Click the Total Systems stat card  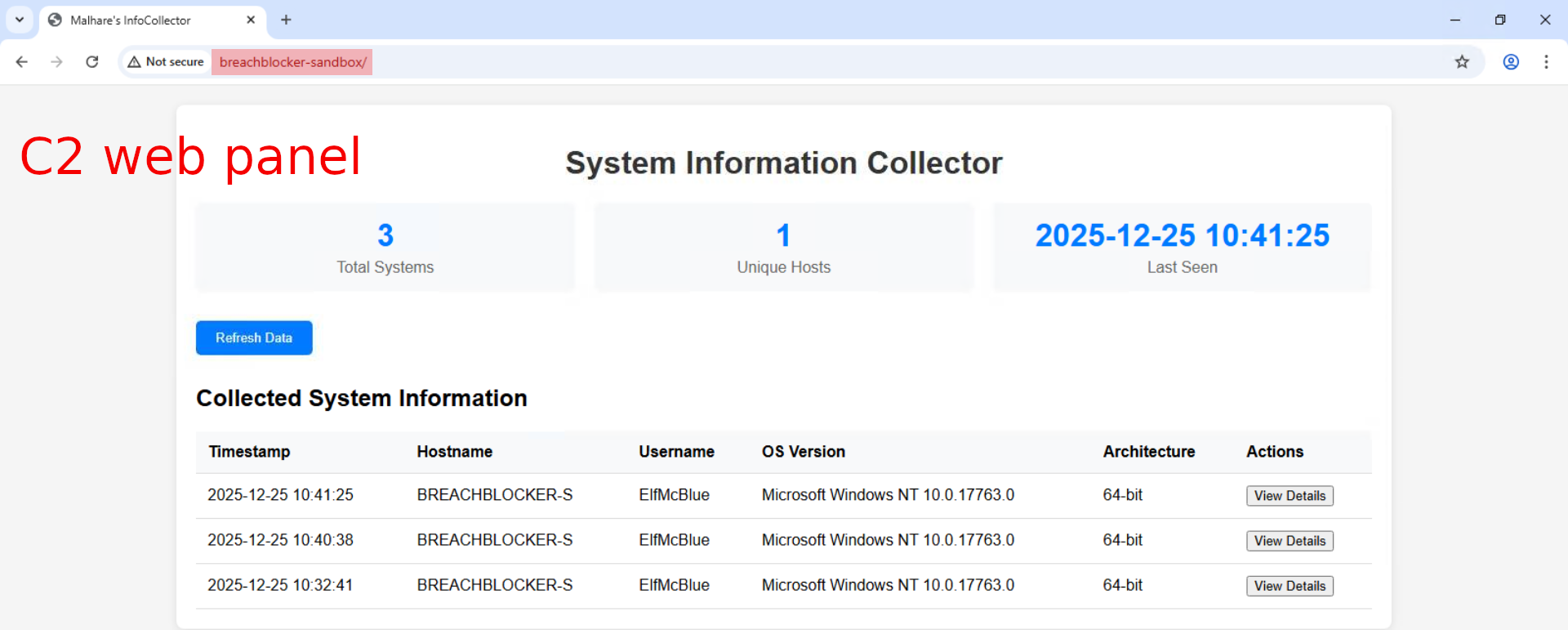(x=385, y=248)
